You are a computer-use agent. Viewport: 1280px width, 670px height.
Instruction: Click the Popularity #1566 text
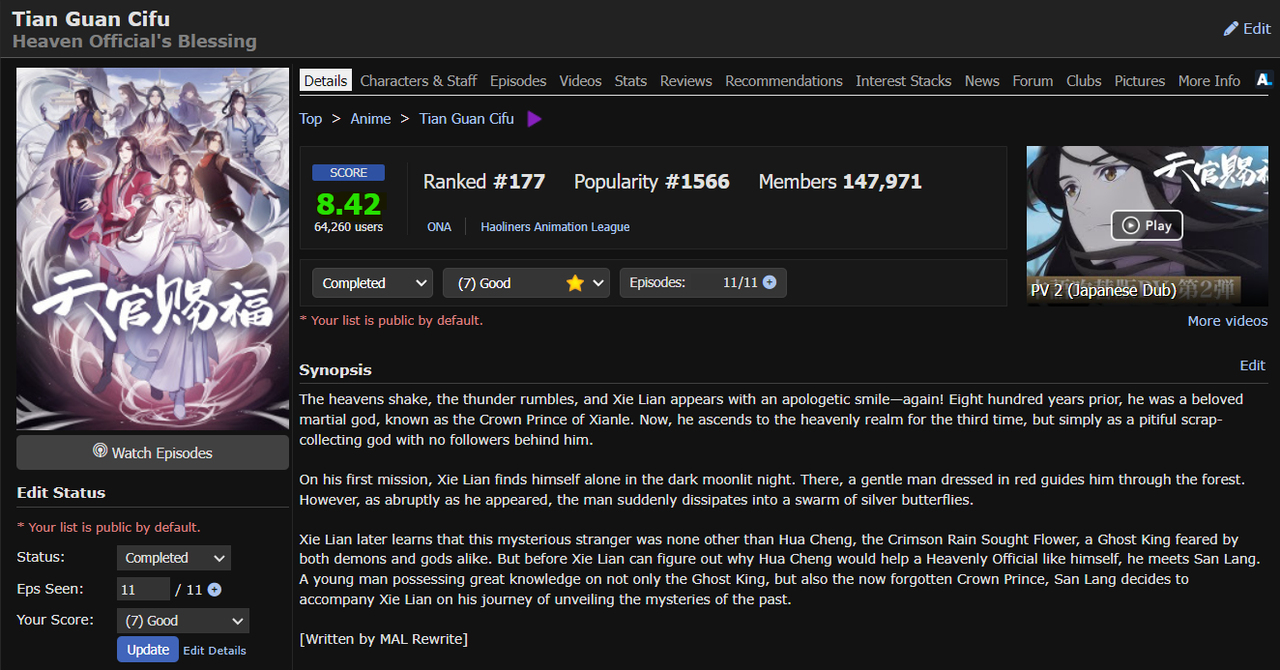(652, 182)
